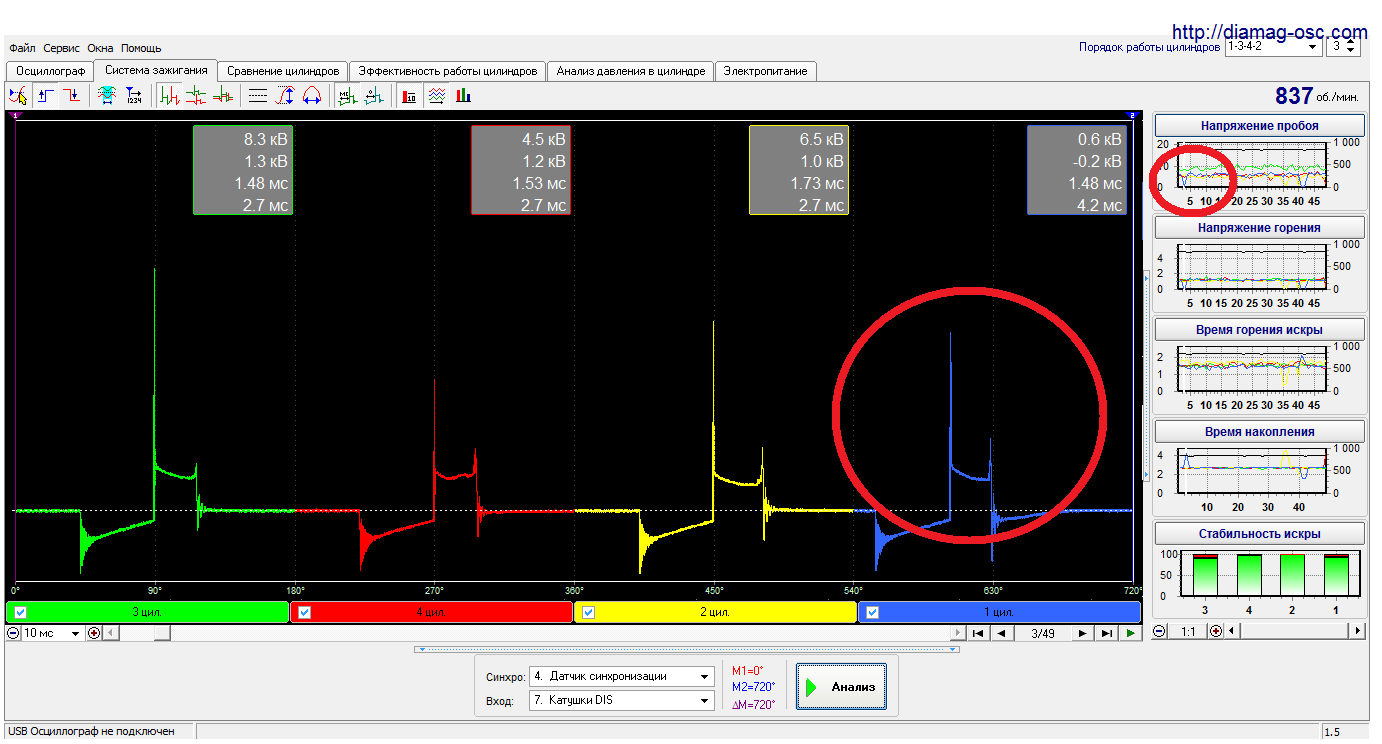This screenshot has width=1382, height=744.
Task: Jump to last frame button
Action: (1106, 633)
